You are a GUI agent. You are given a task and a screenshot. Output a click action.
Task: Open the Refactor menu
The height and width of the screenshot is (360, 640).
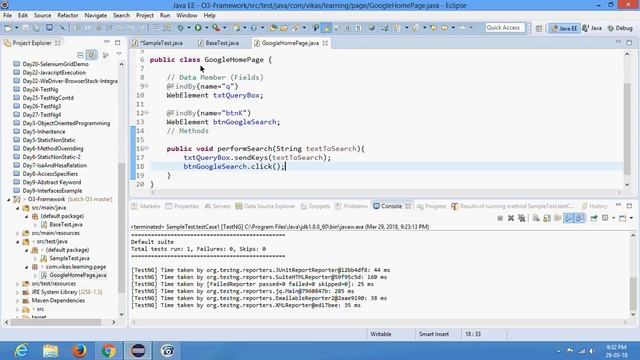tap(68, 16)
